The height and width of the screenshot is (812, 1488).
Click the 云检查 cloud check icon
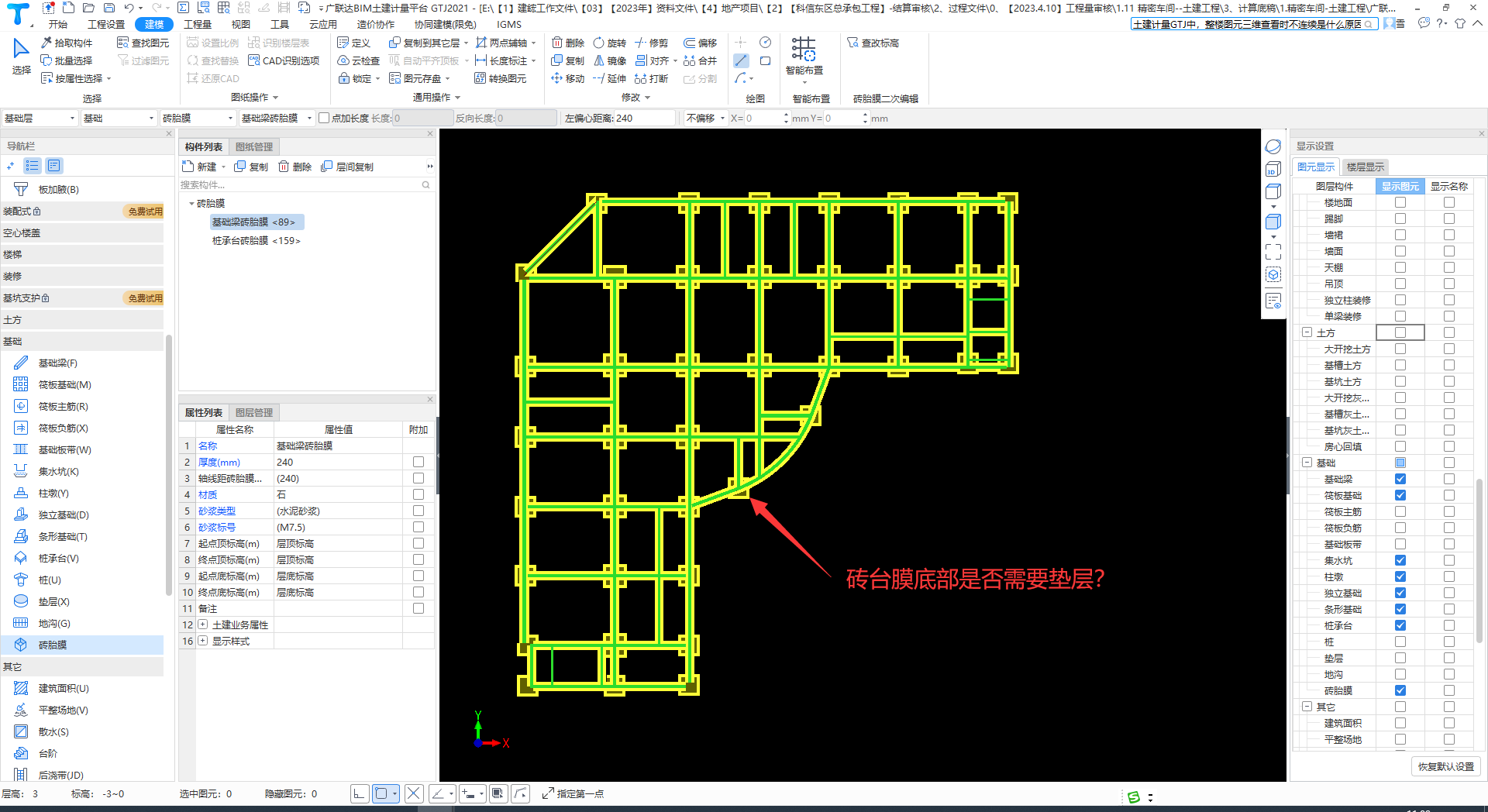click(x=343, y=60)
